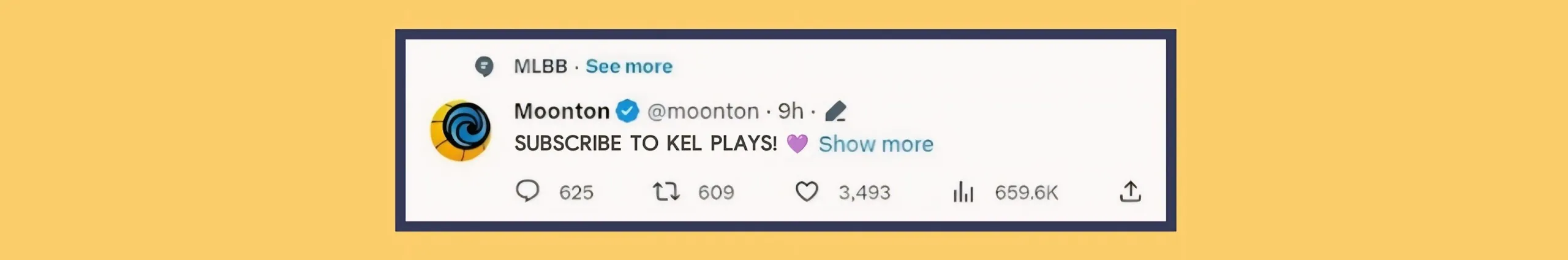1568x260 pixels.
Task: Click the 609 reposts count
Action: (715, 193)
